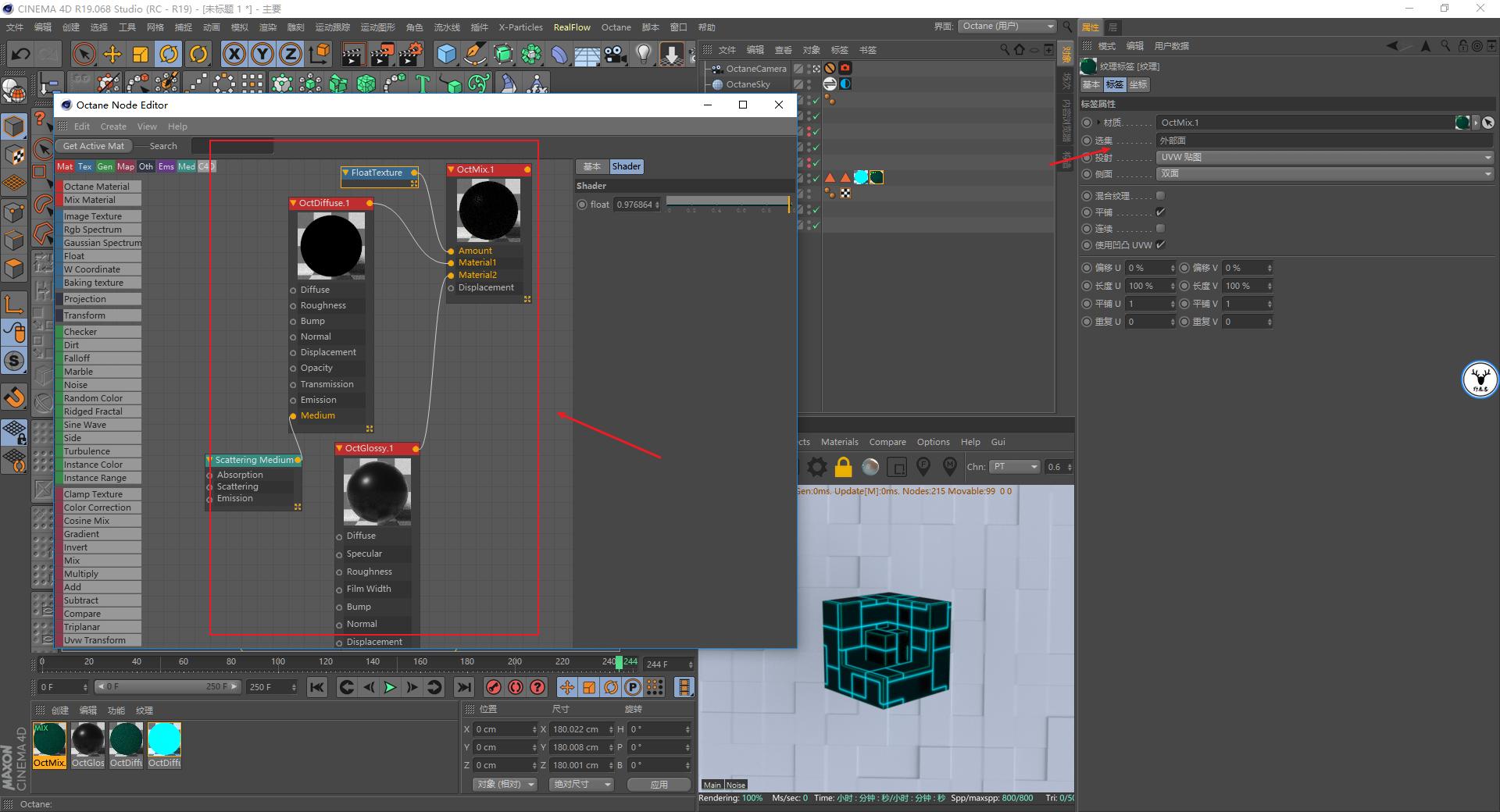Open the Chn channel dropdown in the live viewer

(x=1014, y=466)
